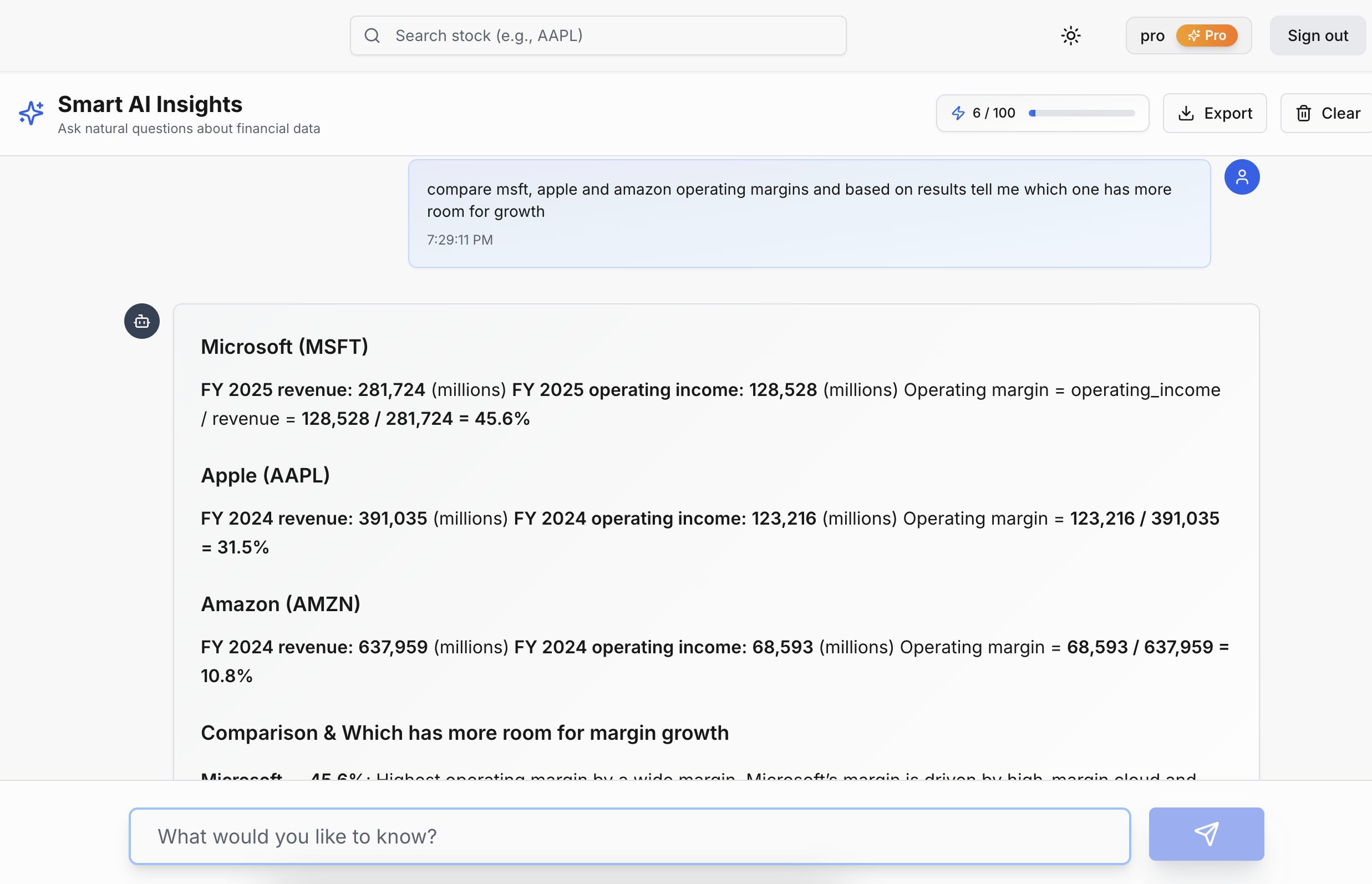
Task: Click the user avatar beside the question
Action: 1242,177
